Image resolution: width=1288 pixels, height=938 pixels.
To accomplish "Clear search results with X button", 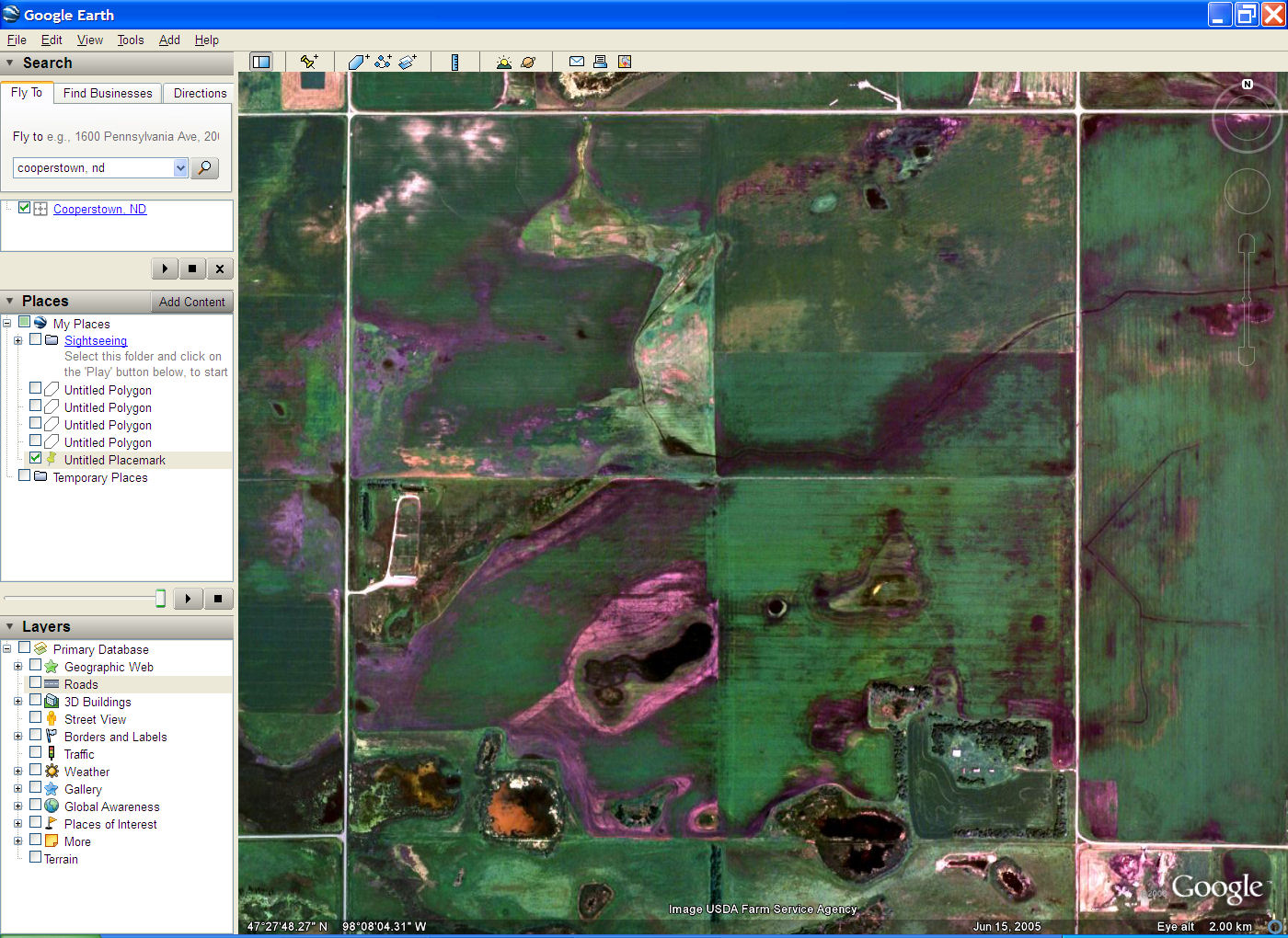I will [219, 269].
